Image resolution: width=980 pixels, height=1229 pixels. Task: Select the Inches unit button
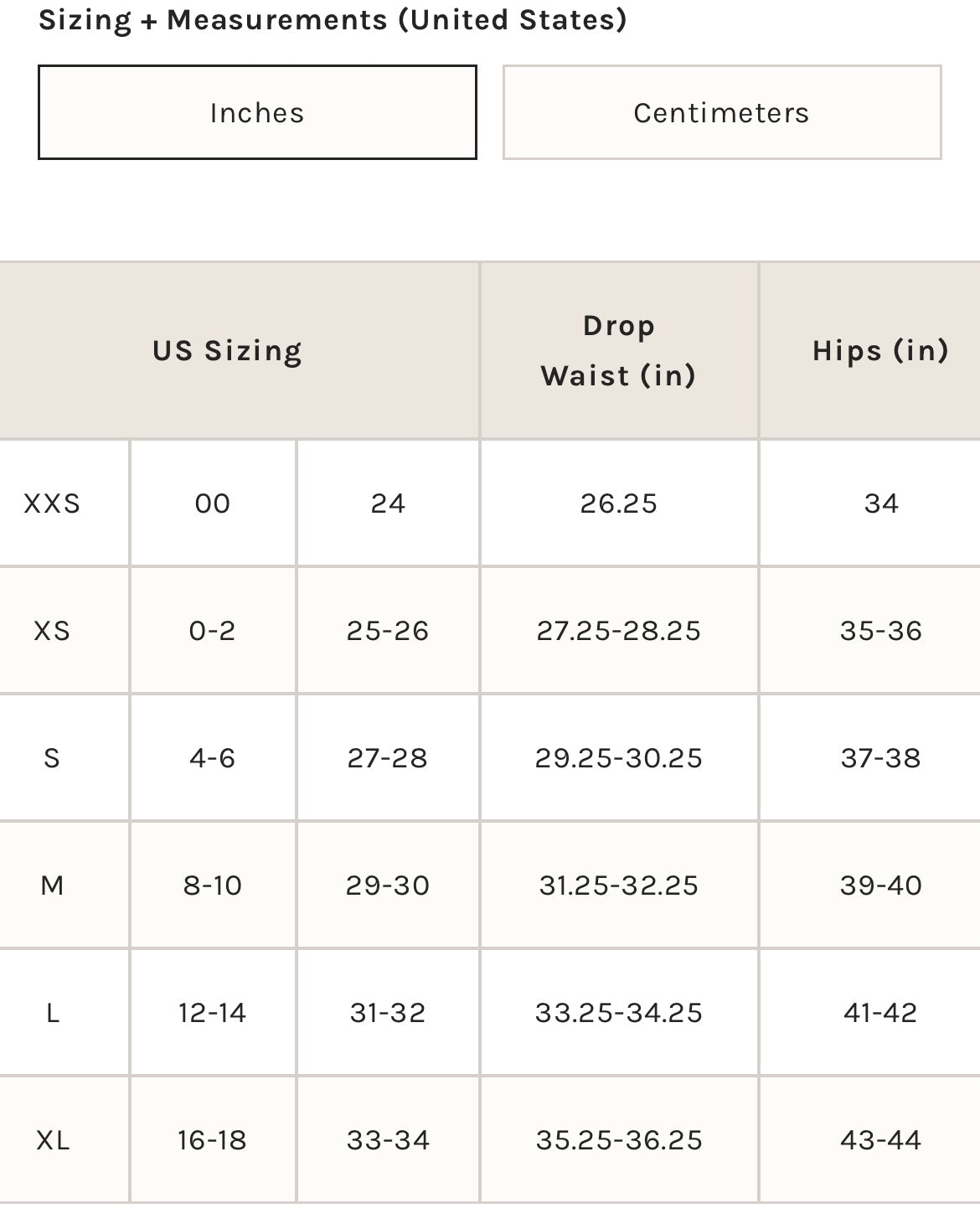point(257,112)
